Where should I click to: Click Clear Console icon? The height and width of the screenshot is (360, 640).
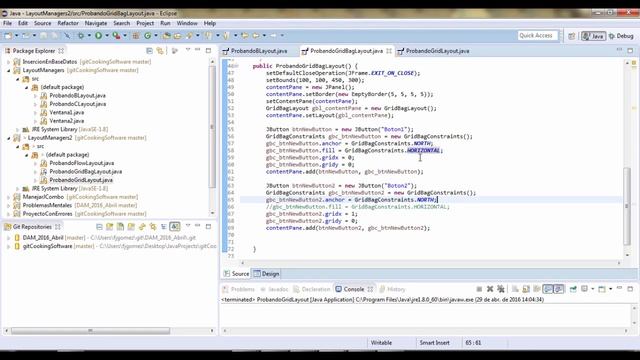(515, 289)
